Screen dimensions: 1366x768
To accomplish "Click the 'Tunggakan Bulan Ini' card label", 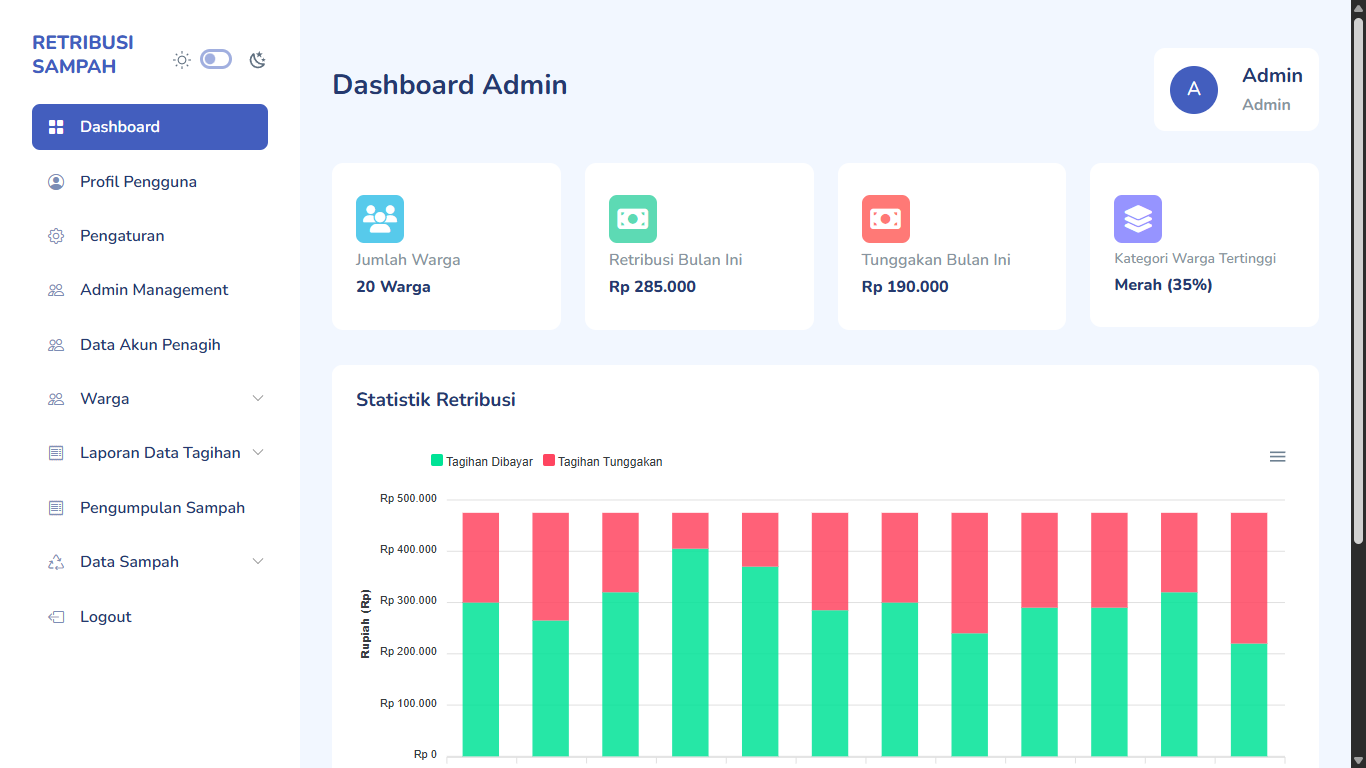I will 936,260.
